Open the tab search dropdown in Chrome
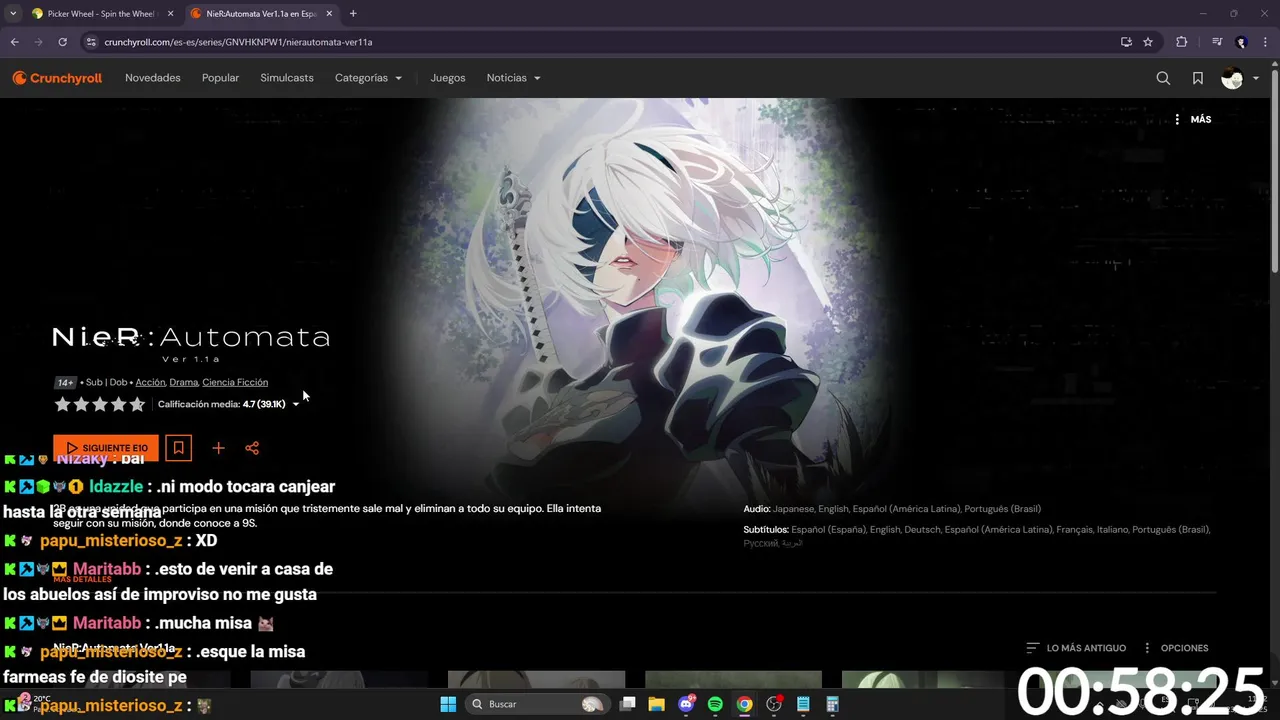The image size is (1280, 720). coord(13,14)
